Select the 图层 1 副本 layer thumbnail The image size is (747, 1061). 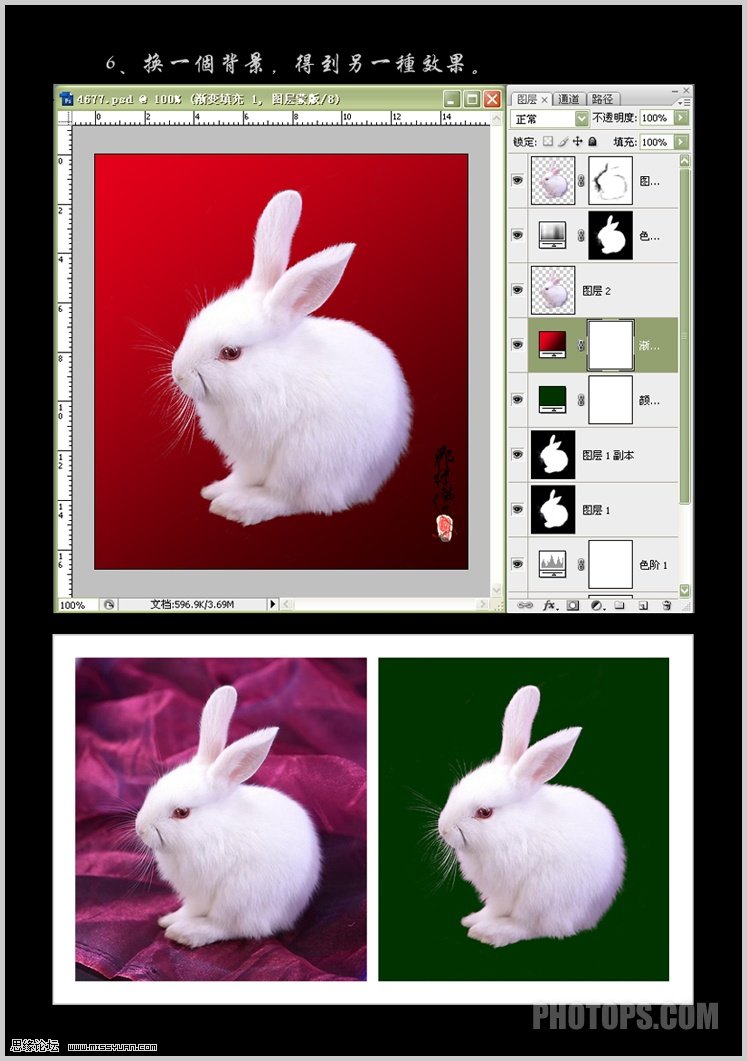coord(553,454)
